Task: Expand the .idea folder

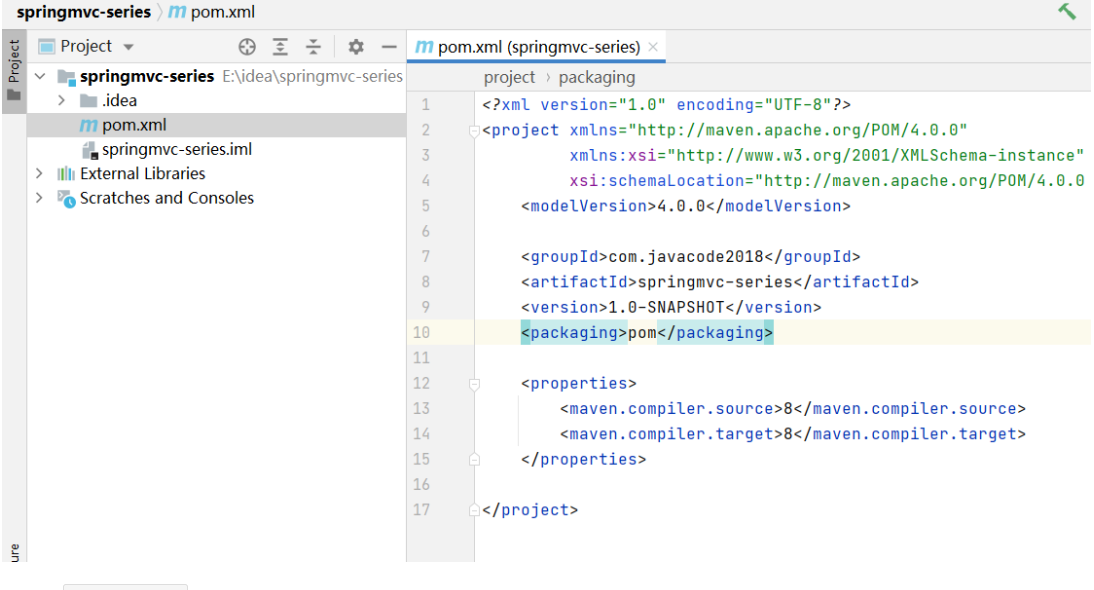Action: pos(62,101)
